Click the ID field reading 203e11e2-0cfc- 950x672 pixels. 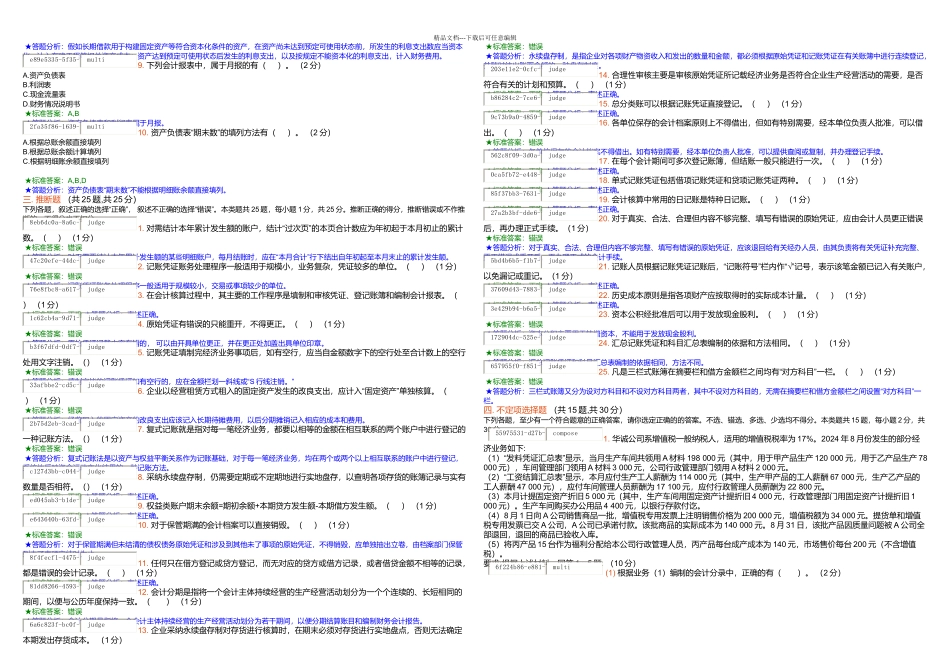click(x=513, y=70)
